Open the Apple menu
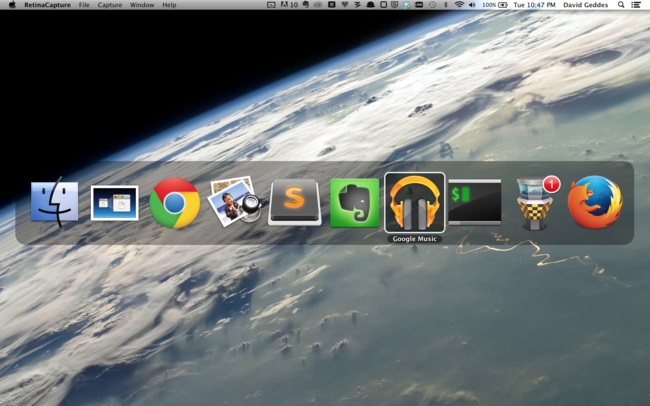The image size is (650, 406). coord(11,5)
